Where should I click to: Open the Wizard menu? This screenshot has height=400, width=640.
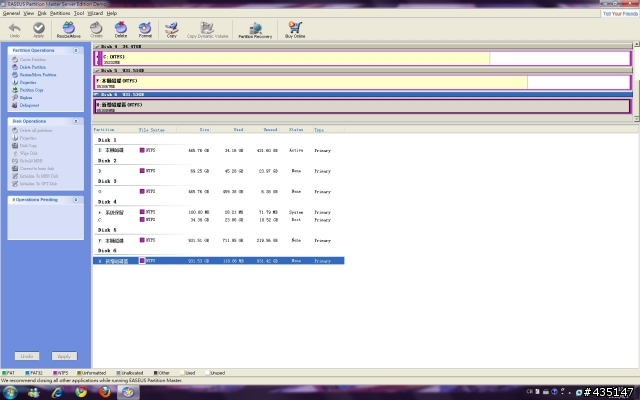pos(95,13)
